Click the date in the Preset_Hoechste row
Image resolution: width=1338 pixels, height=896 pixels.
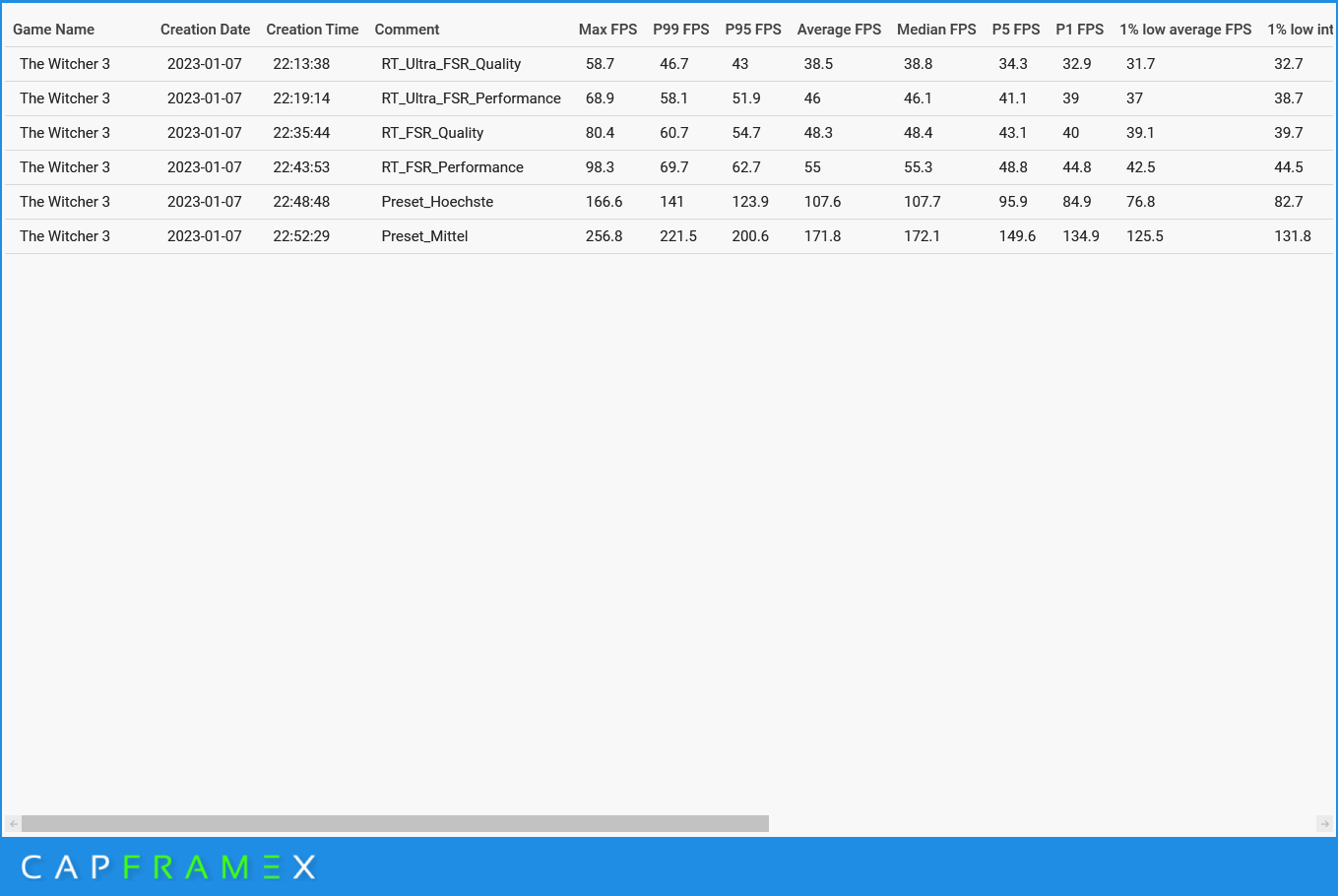pos(205,202)
